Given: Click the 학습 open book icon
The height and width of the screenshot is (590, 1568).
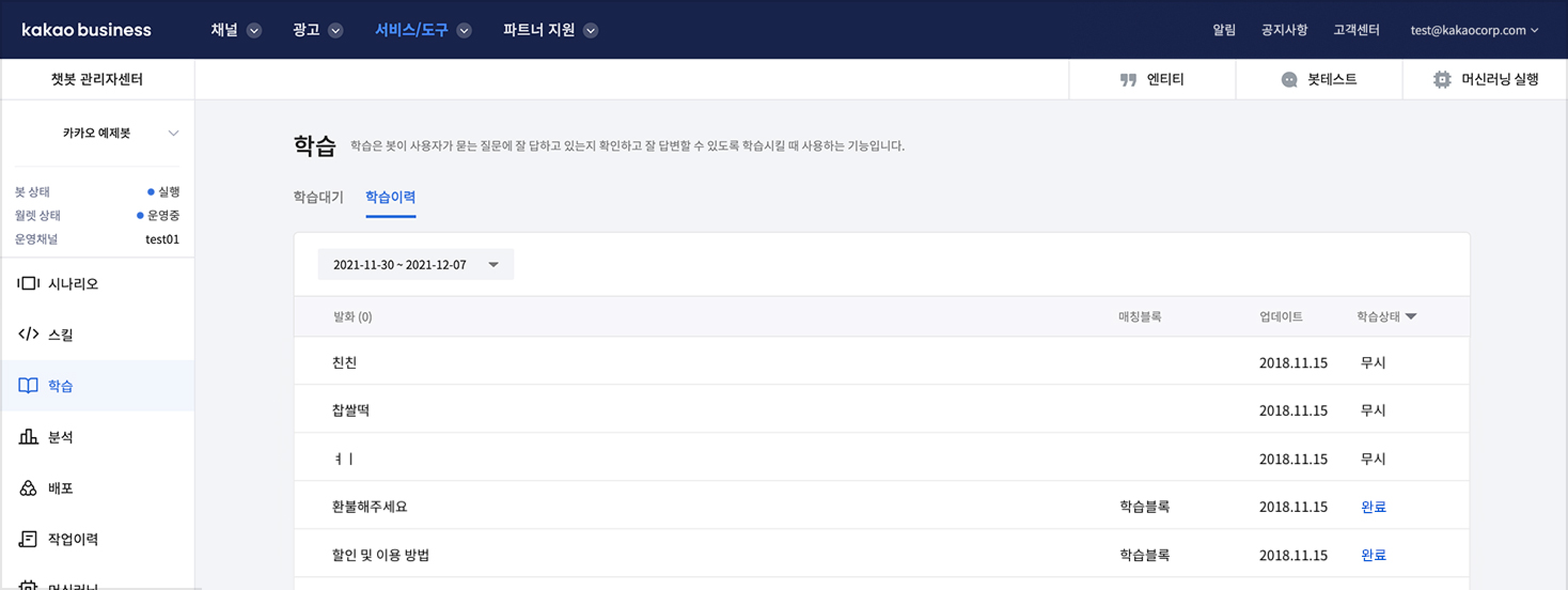Looking at the screenshot, I should (28, 385).
